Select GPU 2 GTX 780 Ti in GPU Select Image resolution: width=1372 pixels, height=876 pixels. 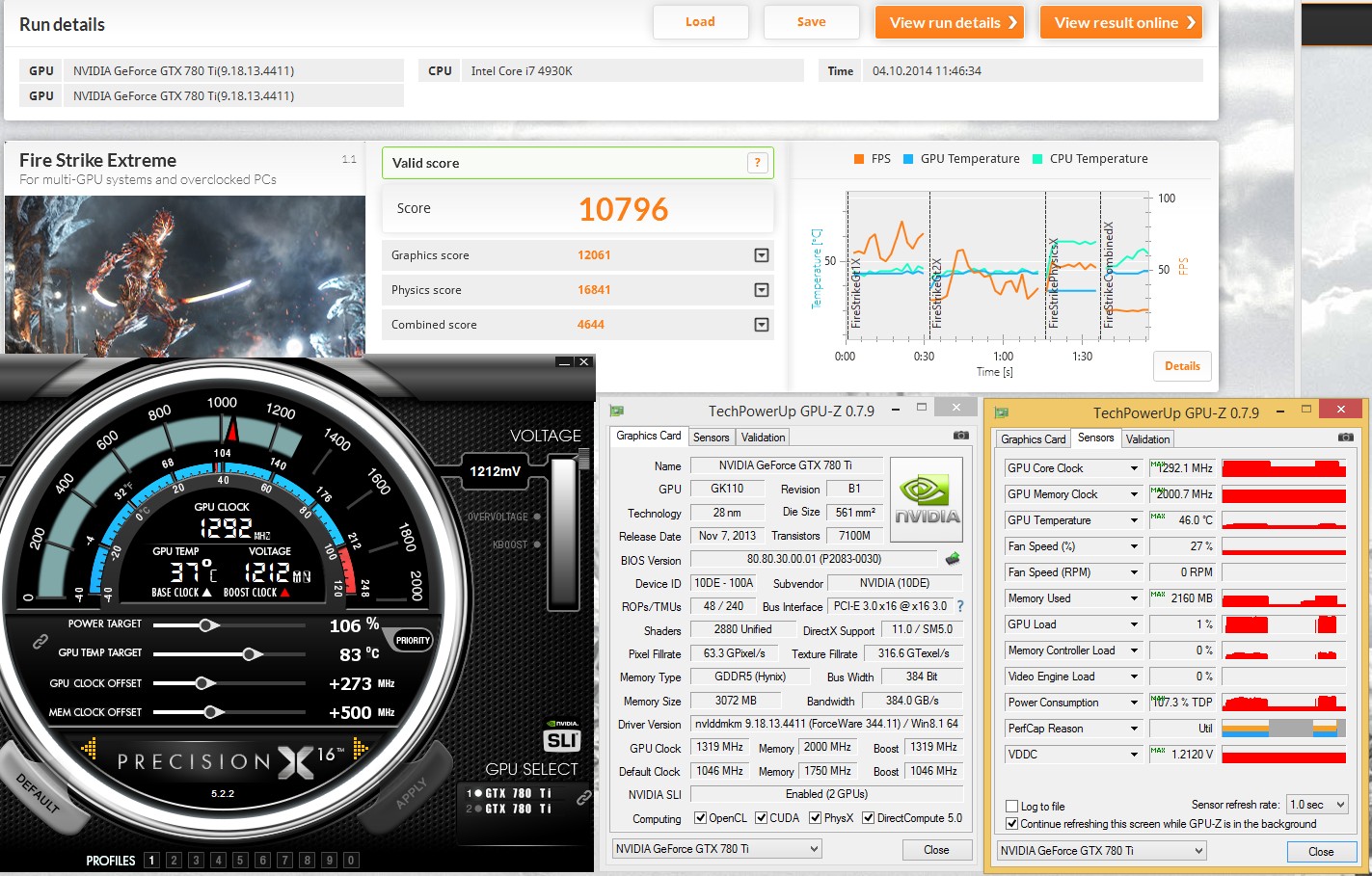tap(509, 809)
